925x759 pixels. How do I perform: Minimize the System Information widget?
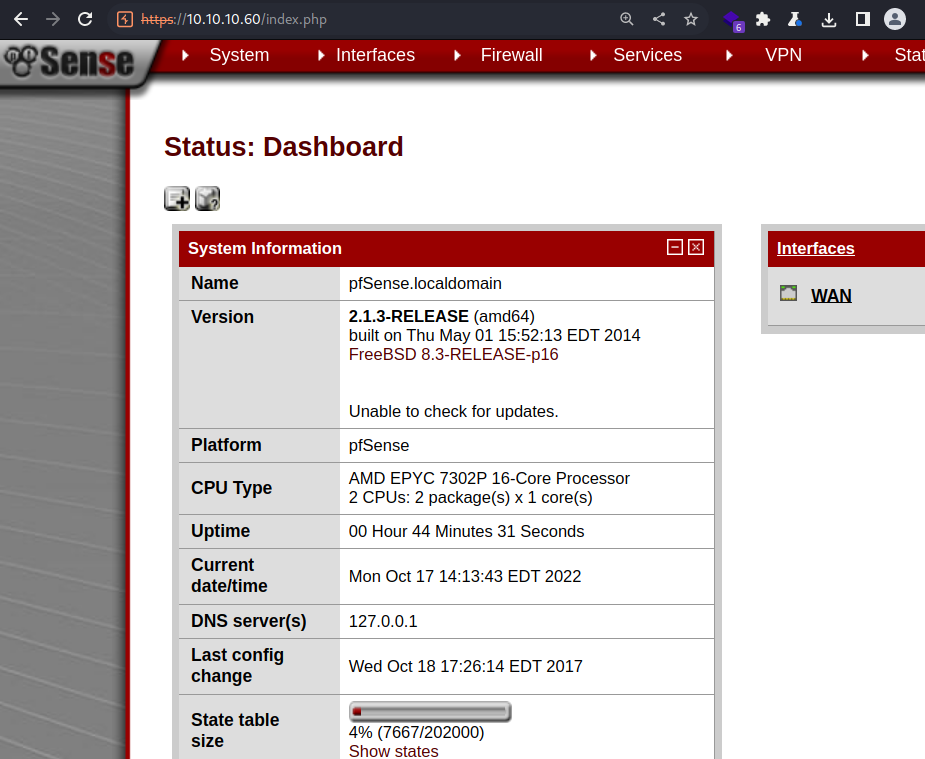point(675,247)
